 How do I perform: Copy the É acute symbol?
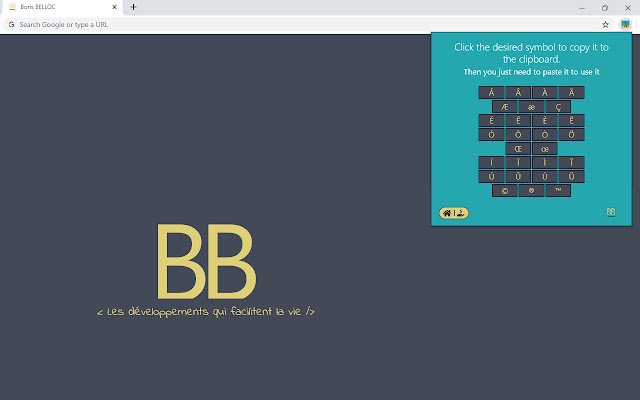tap(491, 120)
